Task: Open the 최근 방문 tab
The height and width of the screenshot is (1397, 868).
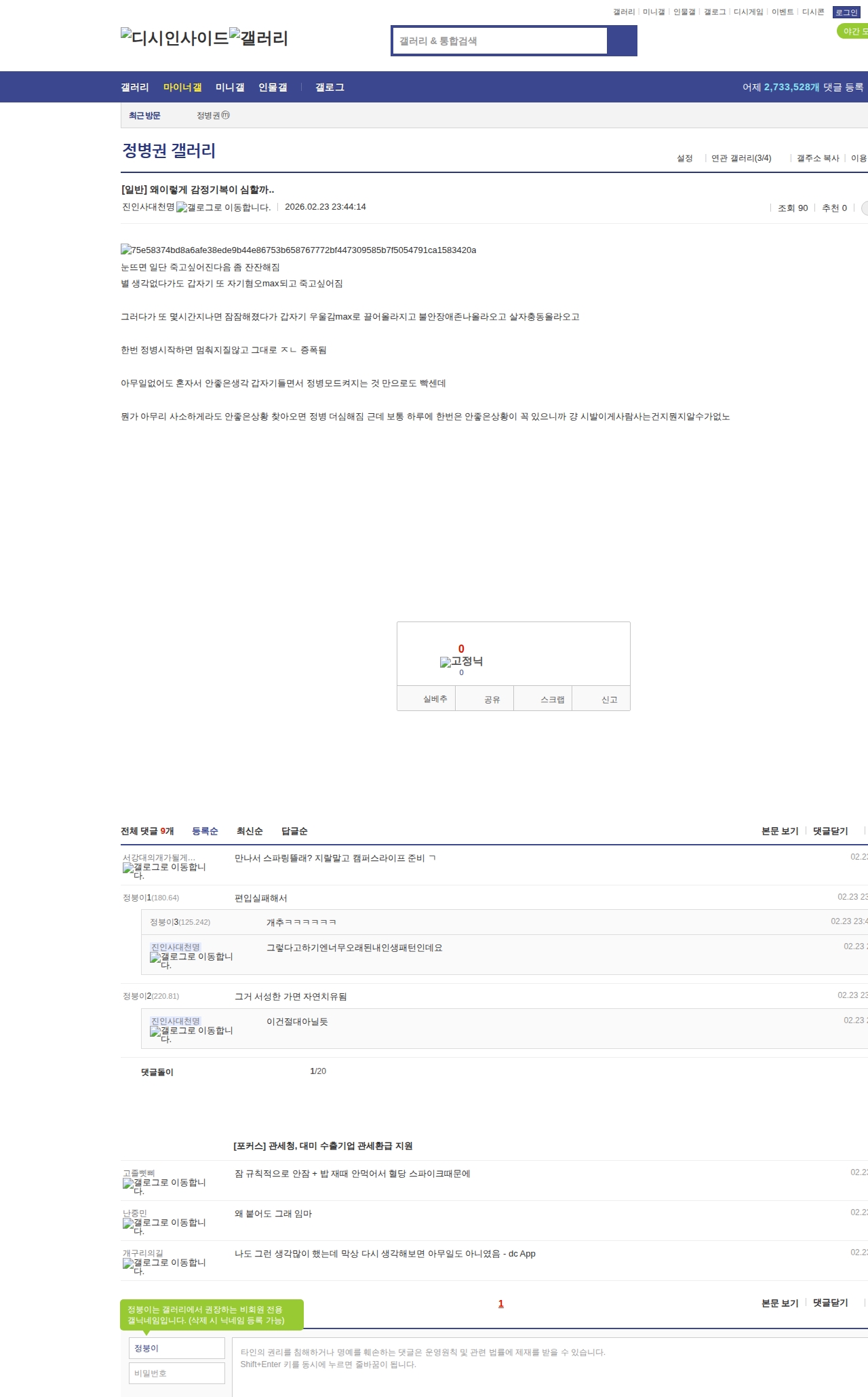Action: [x=144, y=116]
